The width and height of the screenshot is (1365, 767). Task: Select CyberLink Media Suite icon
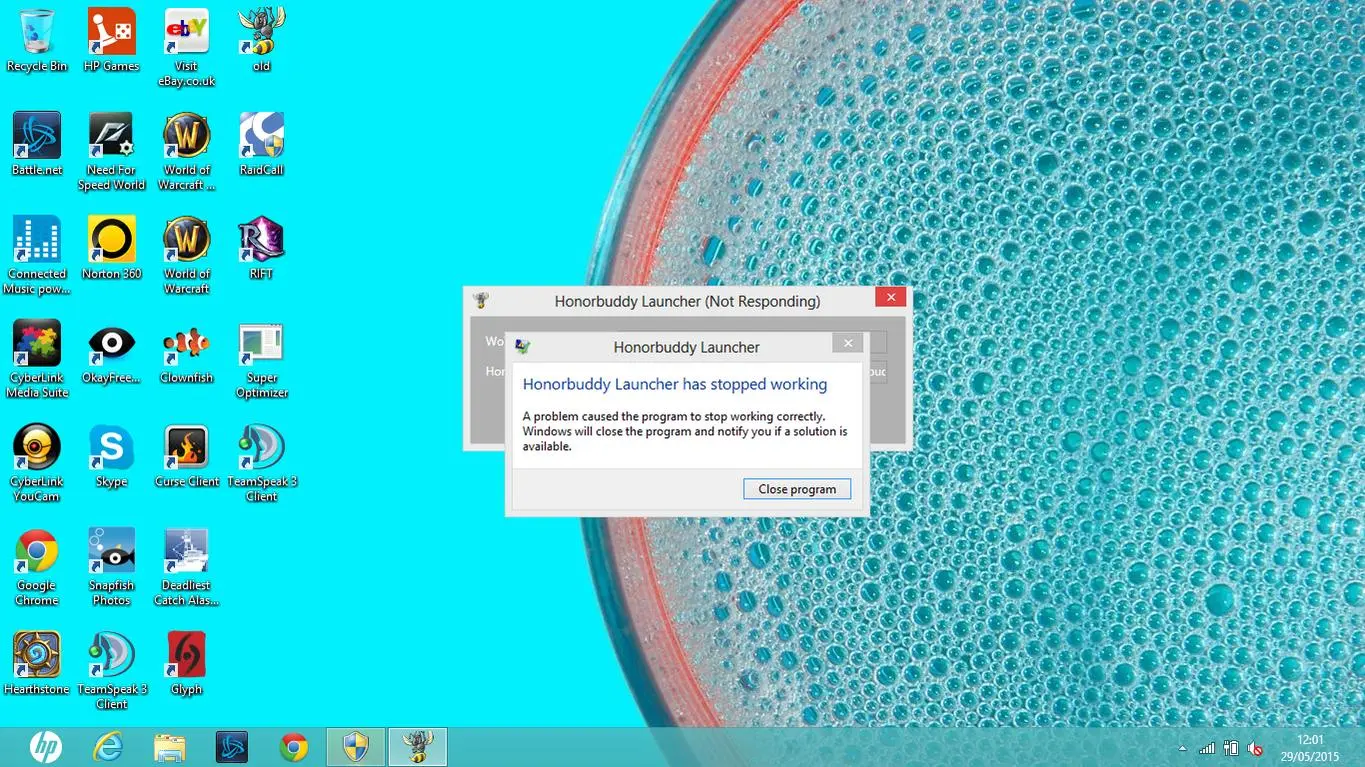pos(37,359)
